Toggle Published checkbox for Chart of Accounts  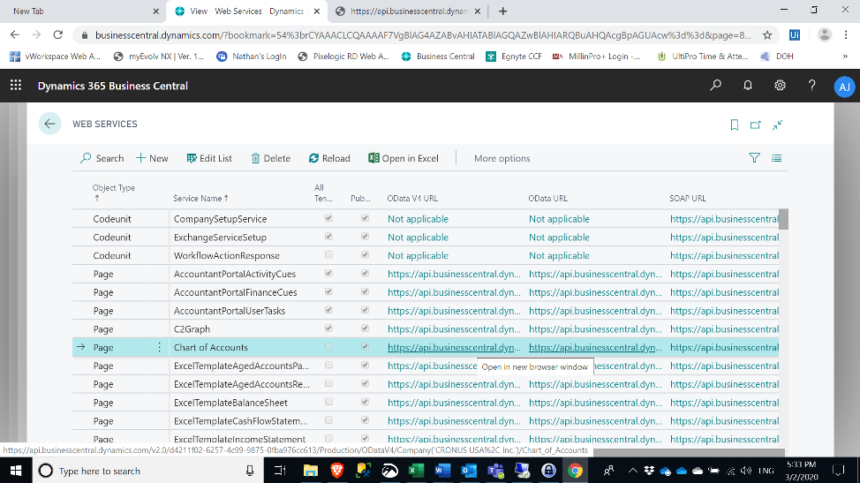pos(365,347)
